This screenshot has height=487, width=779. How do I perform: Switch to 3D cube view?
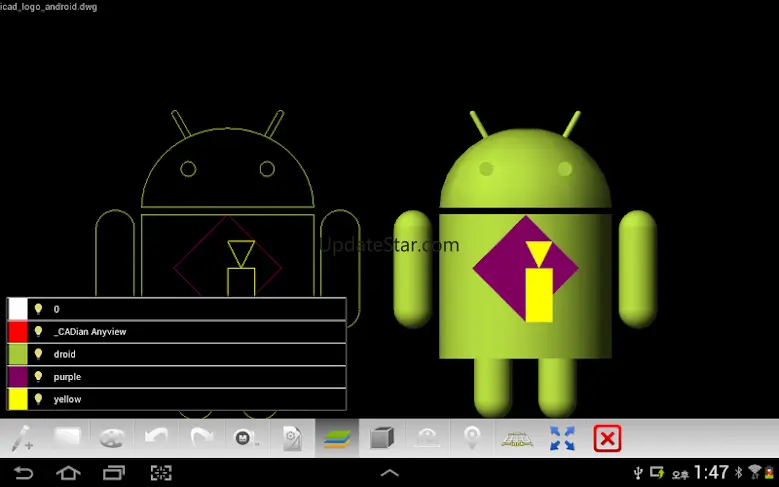382,438
